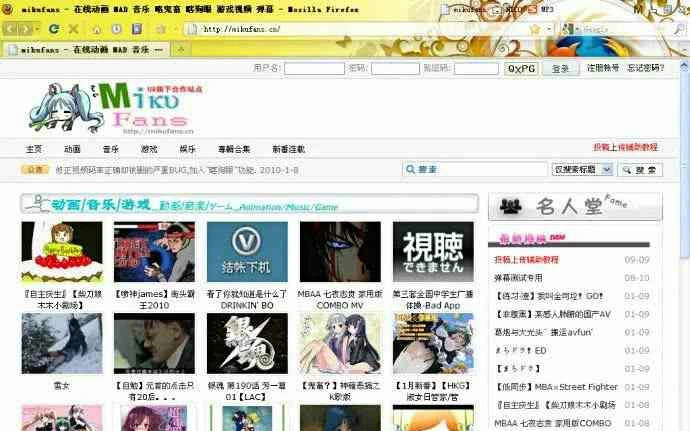Open the back/forward history dropdown arrow
Viewport: 690px width, 431px height.
(x=37, y=29)
